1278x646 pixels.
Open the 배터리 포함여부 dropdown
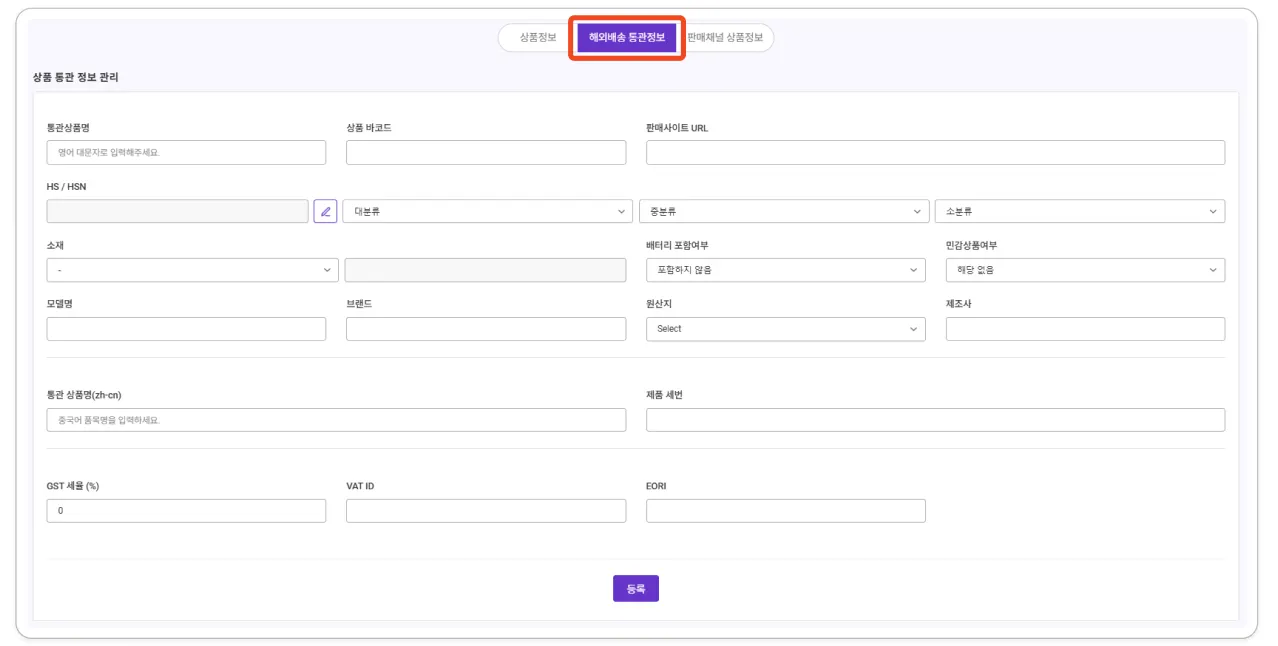[x=785, y=270]
